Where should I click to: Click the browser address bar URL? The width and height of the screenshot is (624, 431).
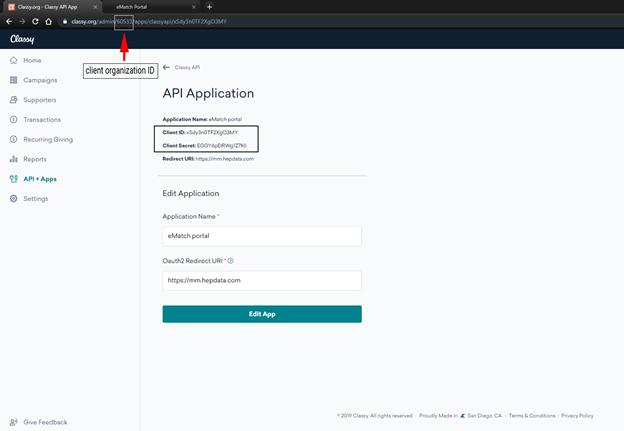(149, 21)
